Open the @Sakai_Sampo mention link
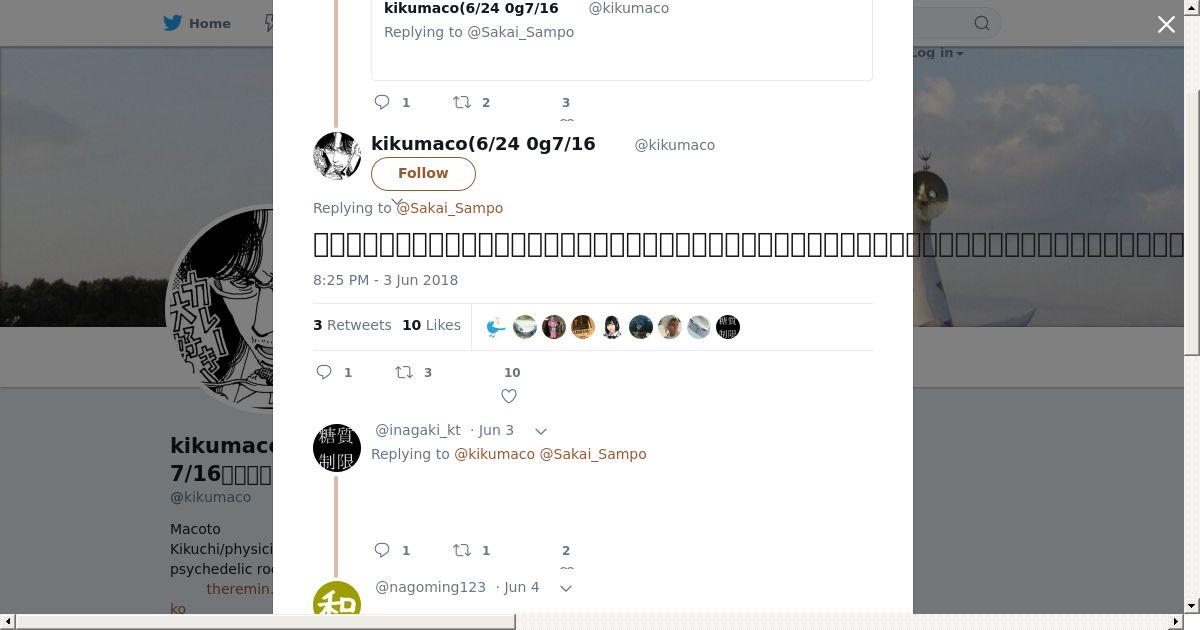1200x630 pixels. pyautogui.click(x=449, y=208)
